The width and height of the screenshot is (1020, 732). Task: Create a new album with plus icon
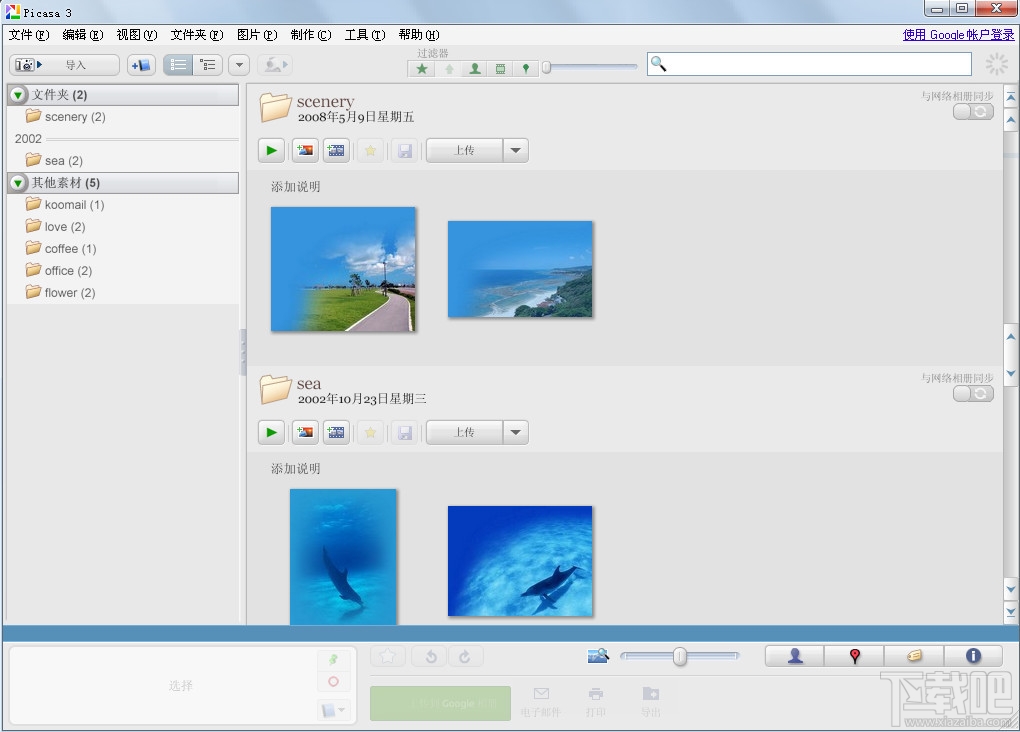point(141,65)
